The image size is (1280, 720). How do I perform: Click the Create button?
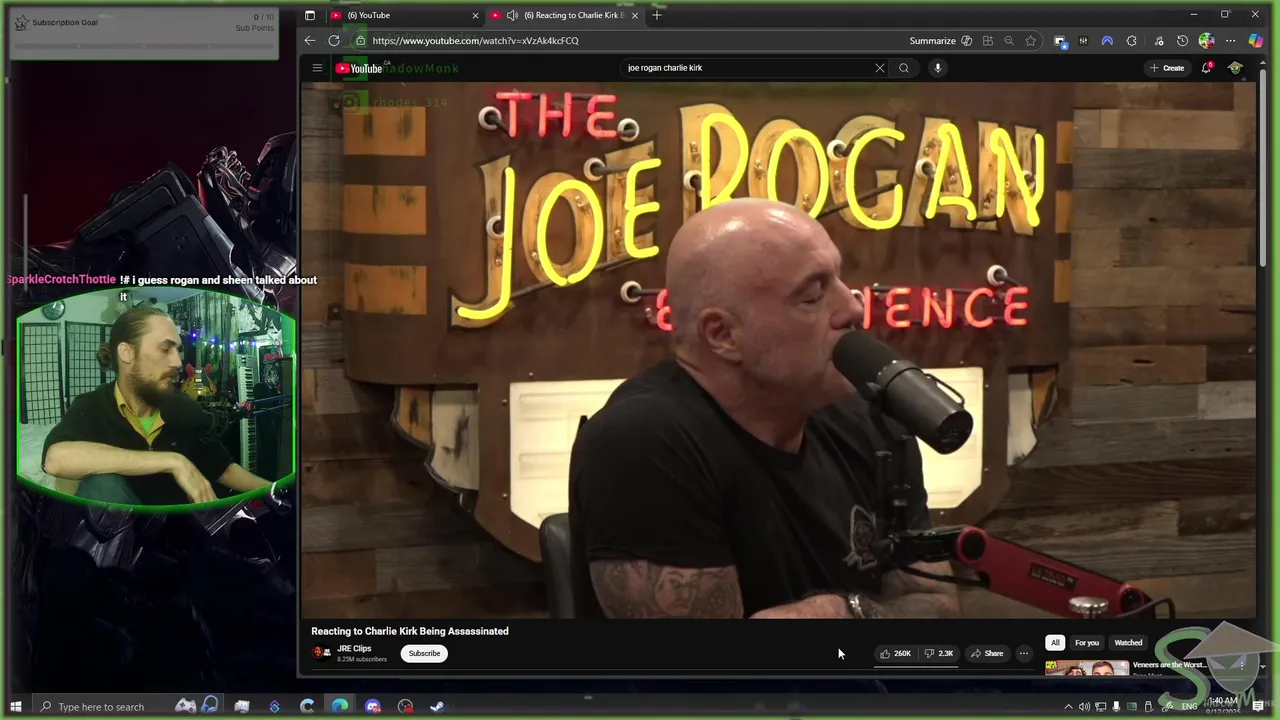pos(1167,68)
